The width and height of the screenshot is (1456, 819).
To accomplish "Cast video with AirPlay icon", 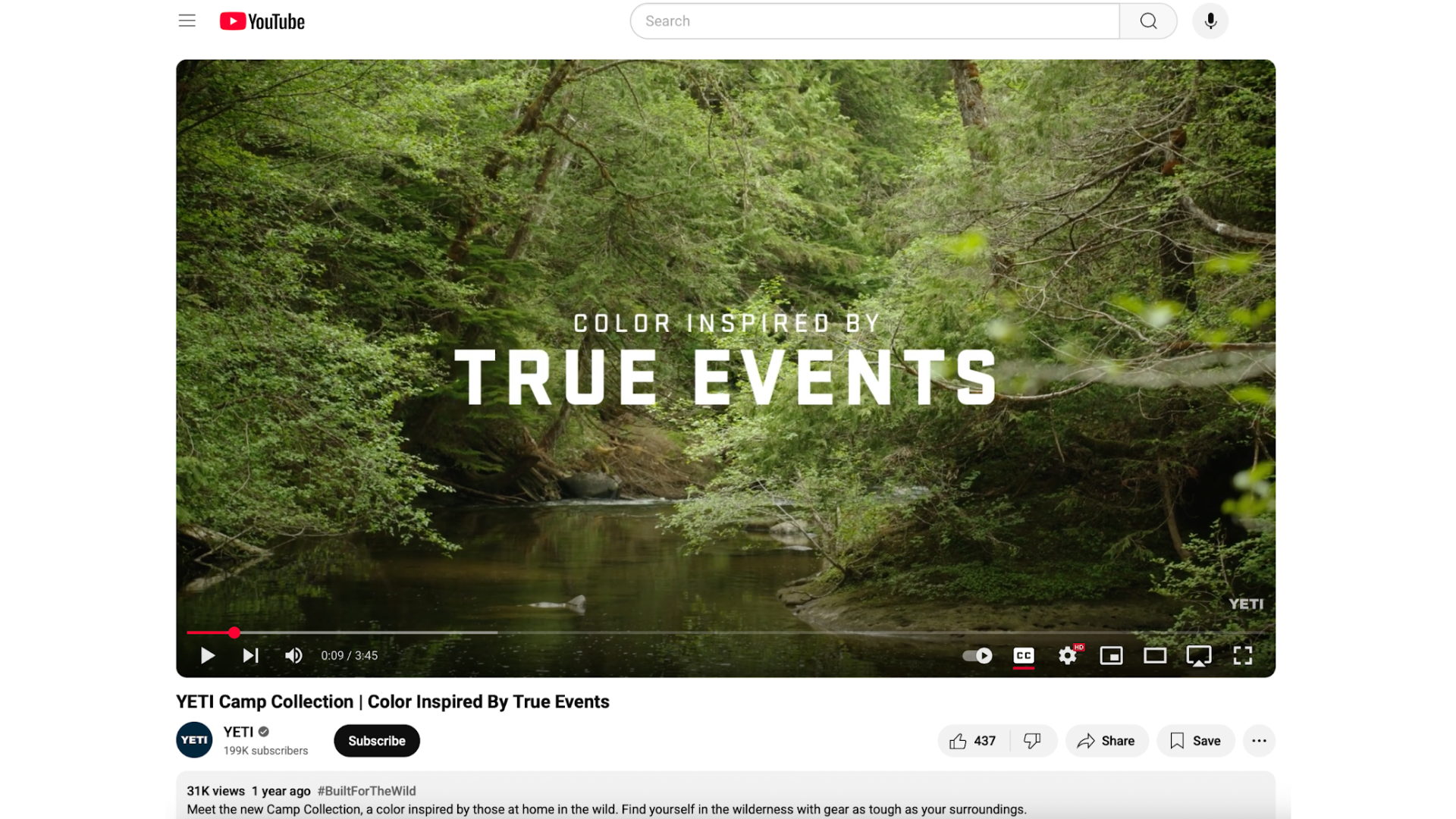I will [1199, 656].
